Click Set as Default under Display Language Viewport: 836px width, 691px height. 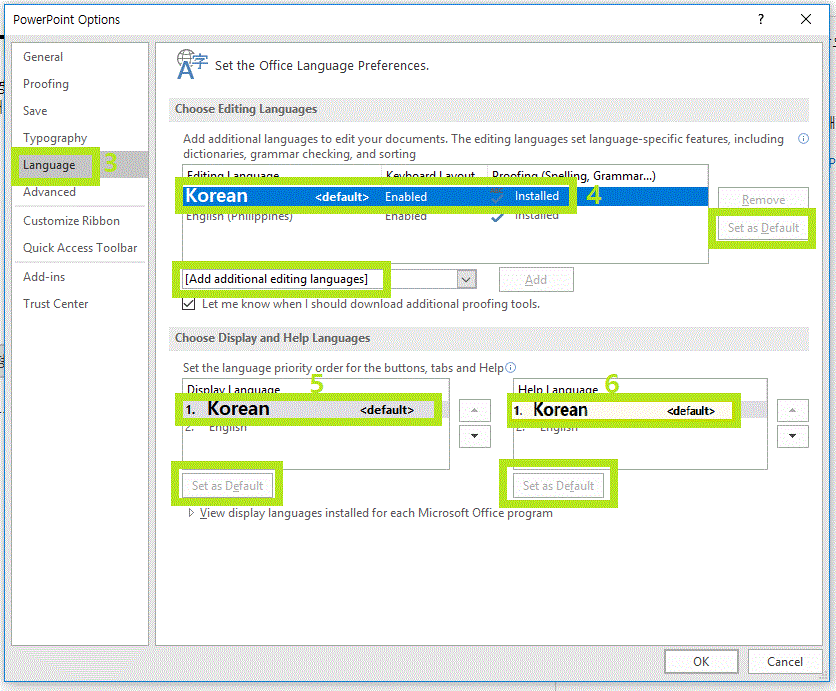(228, 486)
